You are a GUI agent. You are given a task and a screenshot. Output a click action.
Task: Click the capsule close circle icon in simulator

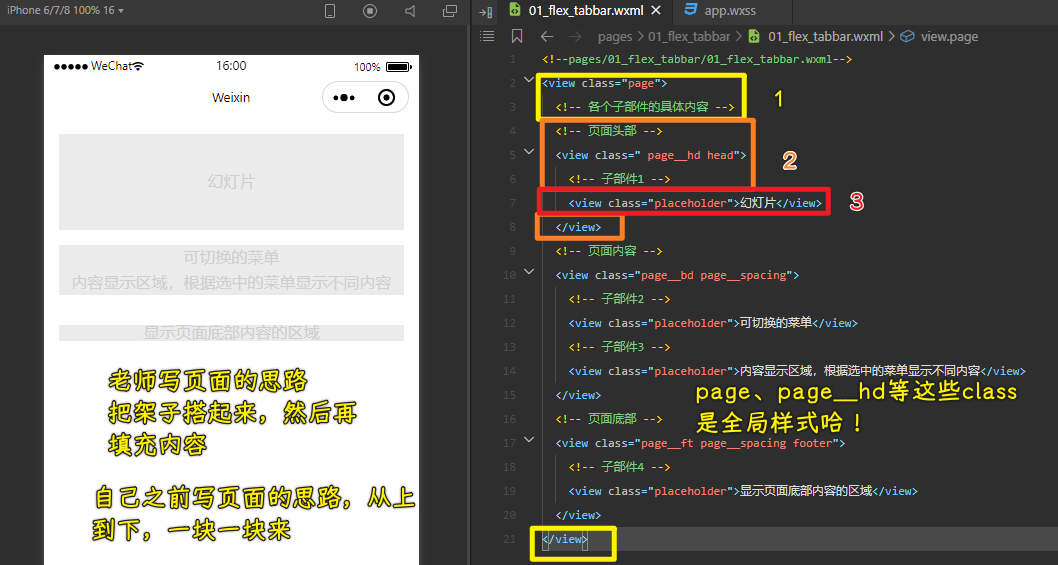click(x=387, y=98)
